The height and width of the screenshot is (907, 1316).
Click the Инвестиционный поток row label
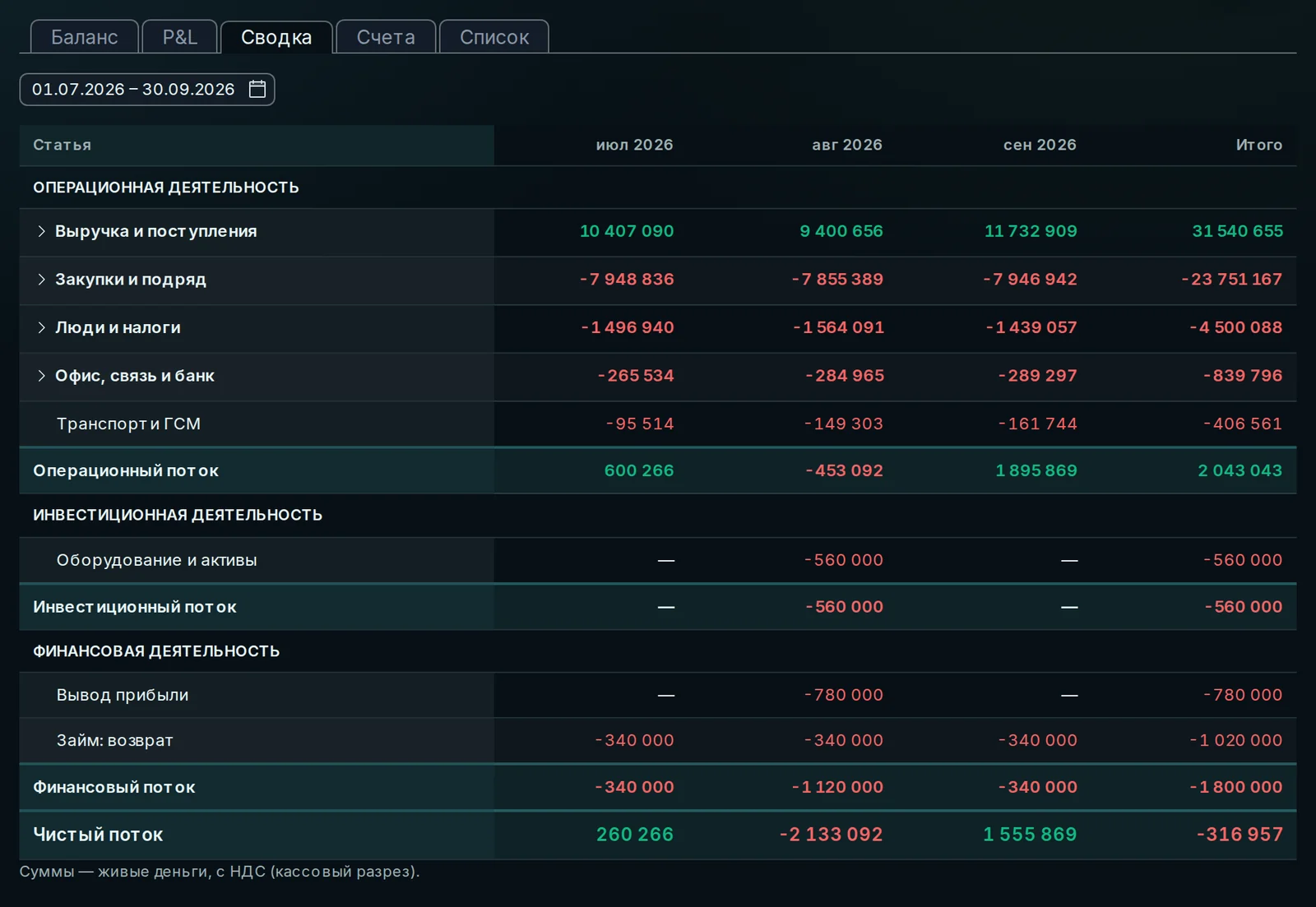135,607
